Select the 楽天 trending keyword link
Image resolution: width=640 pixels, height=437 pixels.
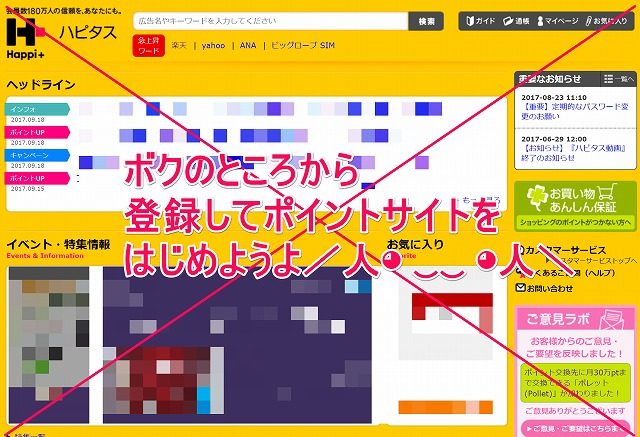tap(179, 45)
